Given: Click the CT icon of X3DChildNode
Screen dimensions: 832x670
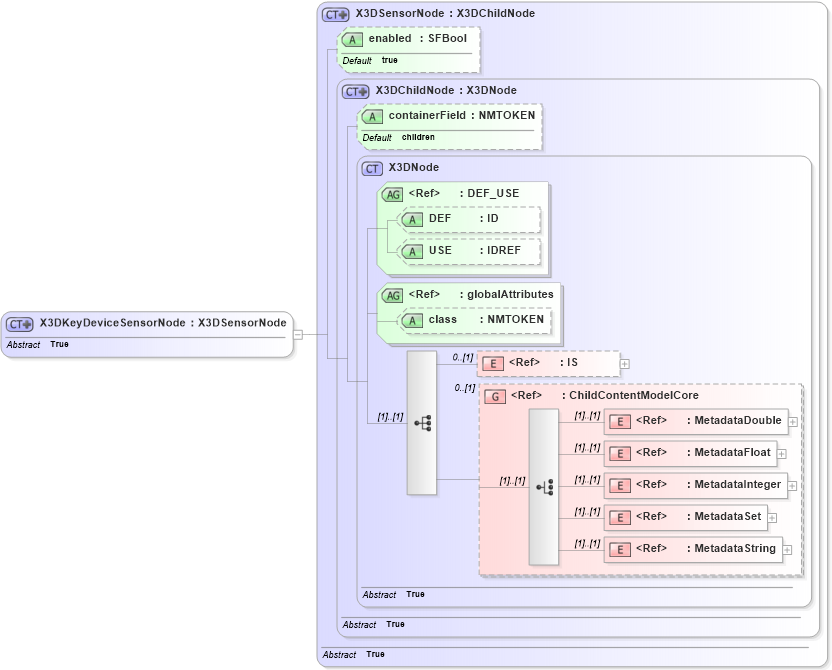Looking at the screenshot, I should [x=356, y=92].
